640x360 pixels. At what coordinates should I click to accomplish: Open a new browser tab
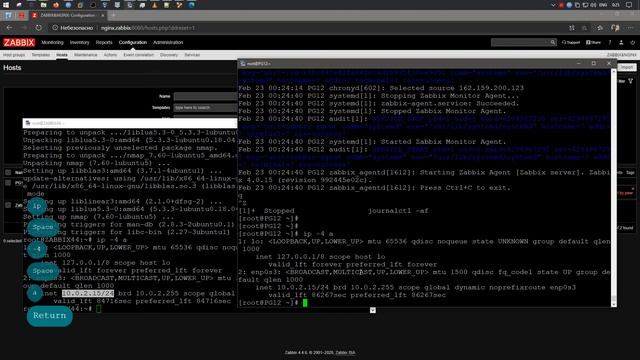pyautogui.click(x=113, y=16)
